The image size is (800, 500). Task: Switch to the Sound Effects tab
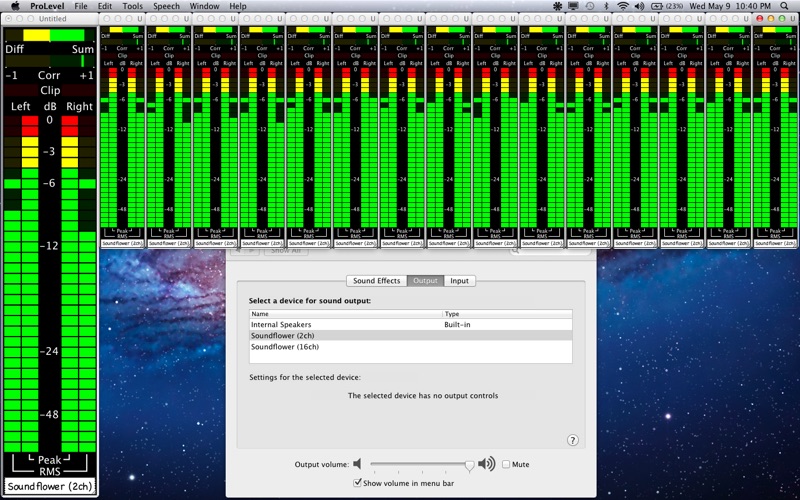coord(377,281)
